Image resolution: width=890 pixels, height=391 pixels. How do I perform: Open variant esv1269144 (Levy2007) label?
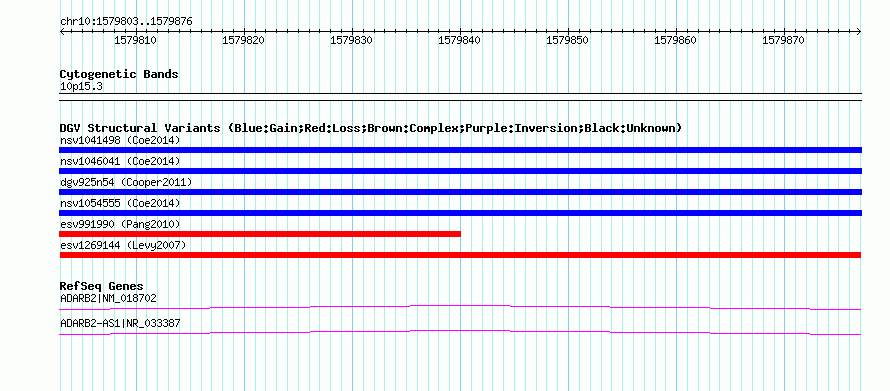pyautogui.click(x=123, y=245)
